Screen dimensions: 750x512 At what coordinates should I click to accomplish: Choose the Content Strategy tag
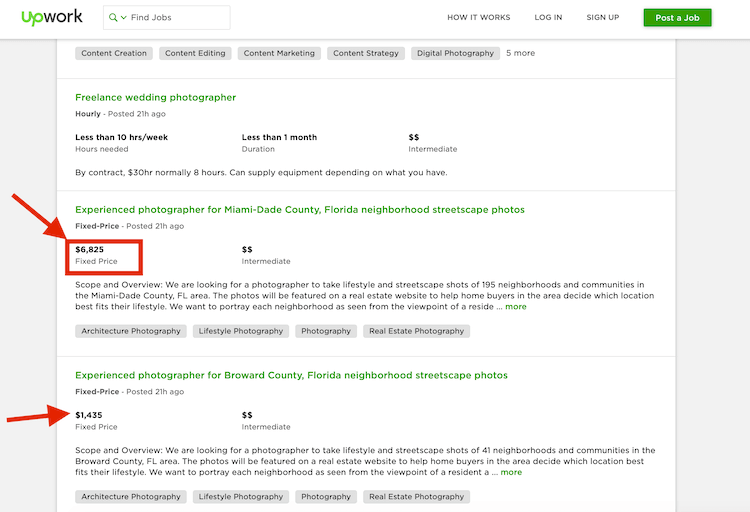pyautogui.click(x=366, y=53)
